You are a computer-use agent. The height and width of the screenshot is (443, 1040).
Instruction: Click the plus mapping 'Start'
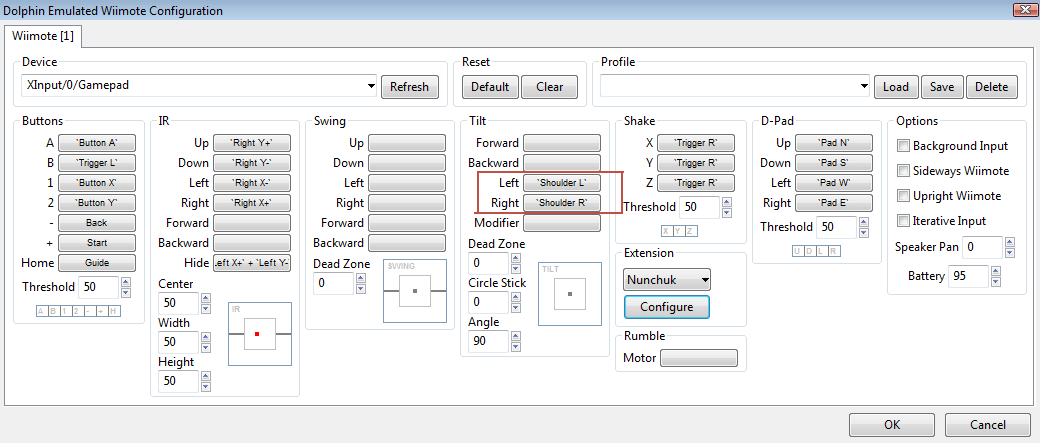pyautogui.click(x=97, y=243)
